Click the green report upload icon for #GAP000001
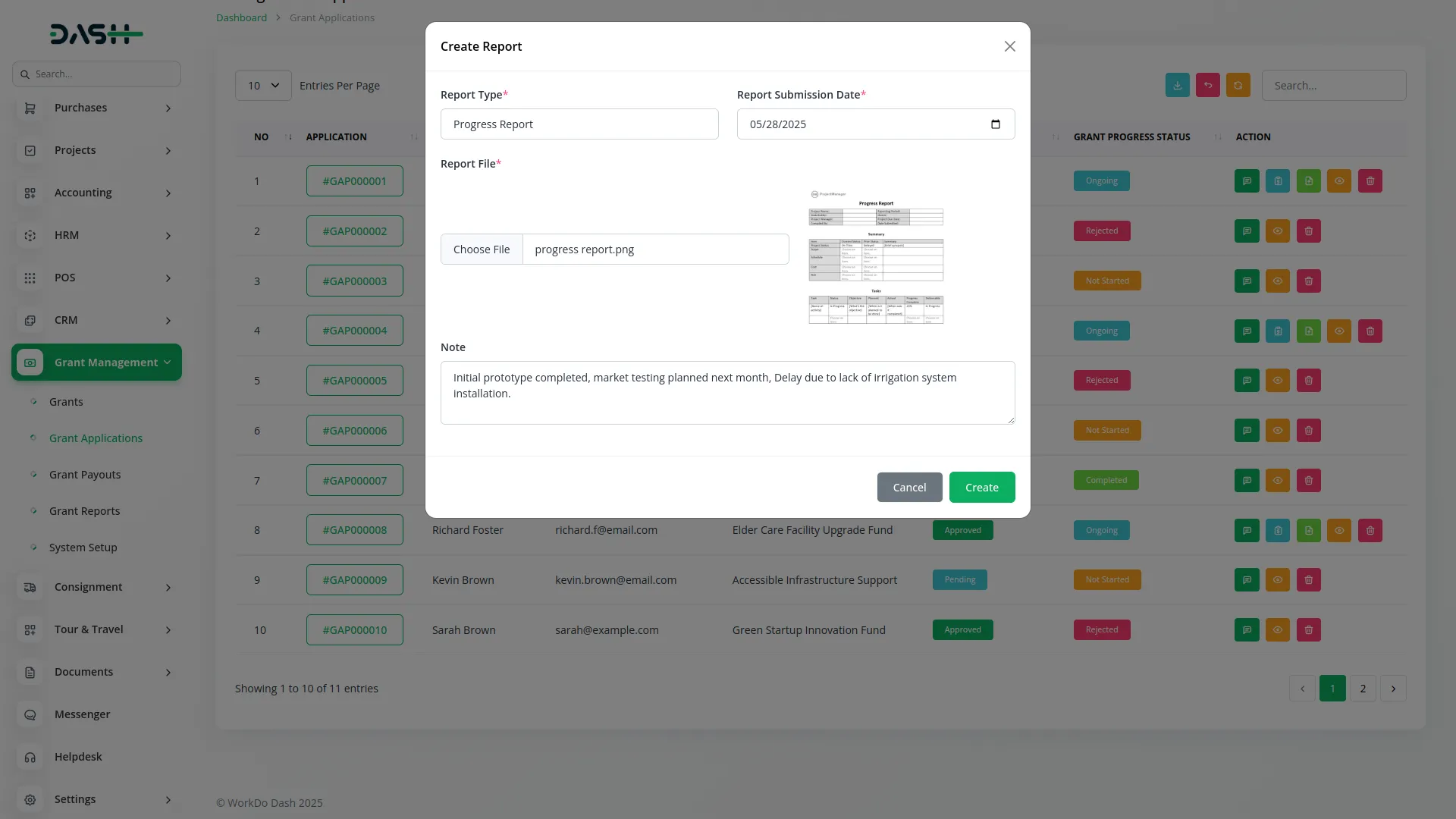 1308,180
